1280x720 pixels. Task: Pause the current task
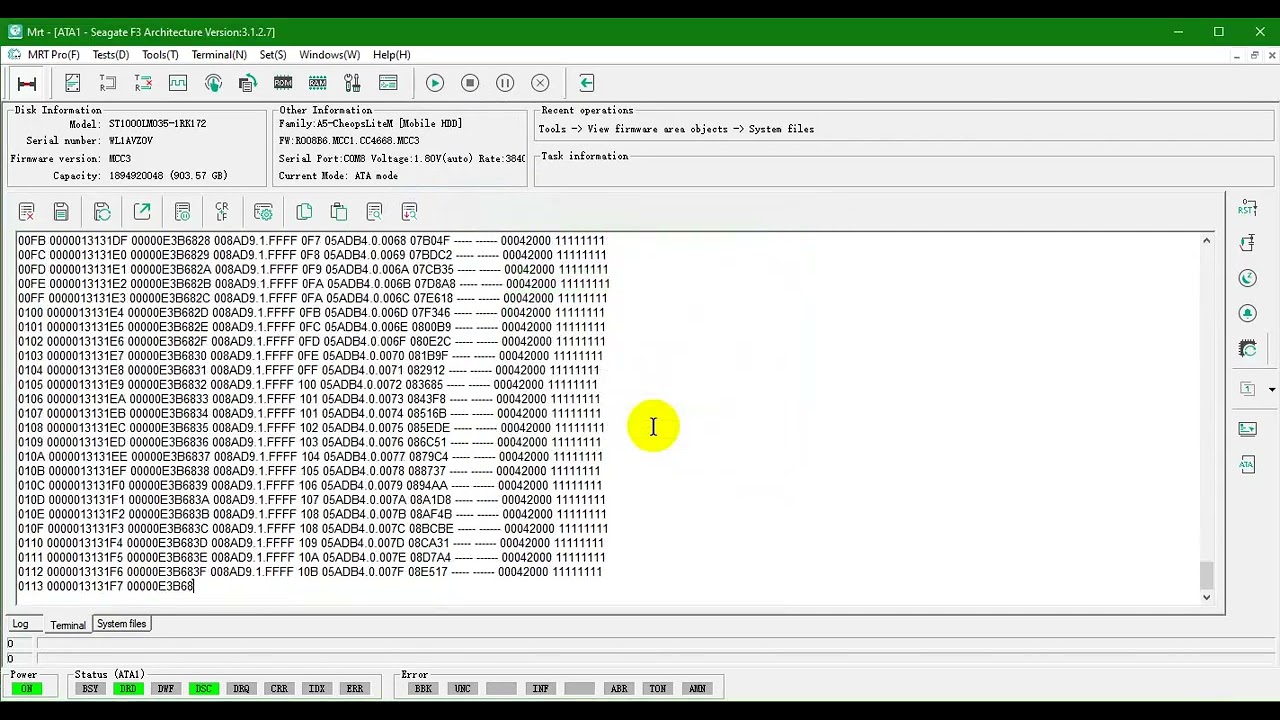[505, 83]
